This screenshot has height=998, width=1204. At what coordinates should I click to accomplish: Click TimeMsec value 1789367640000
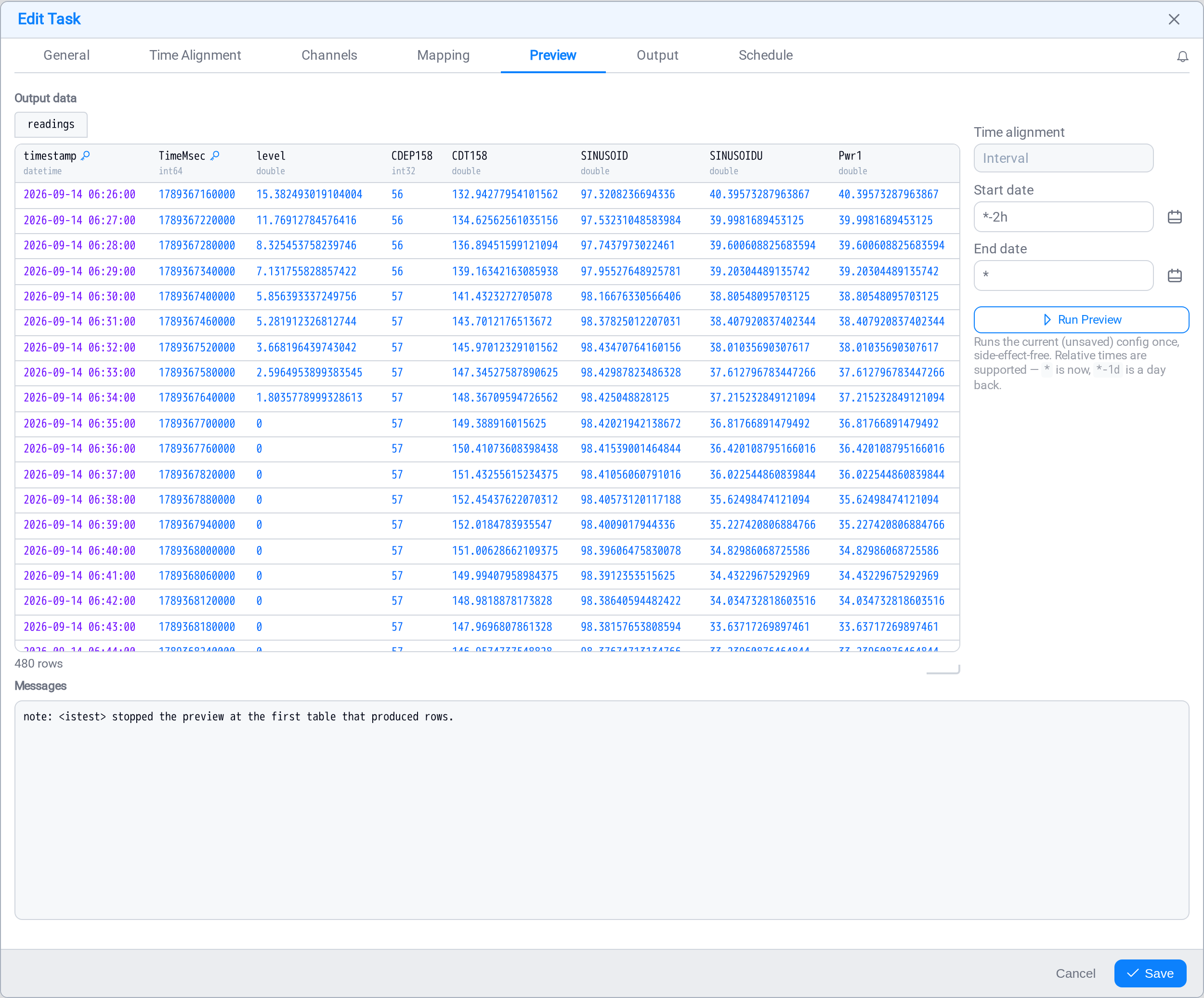pos(196,397)
